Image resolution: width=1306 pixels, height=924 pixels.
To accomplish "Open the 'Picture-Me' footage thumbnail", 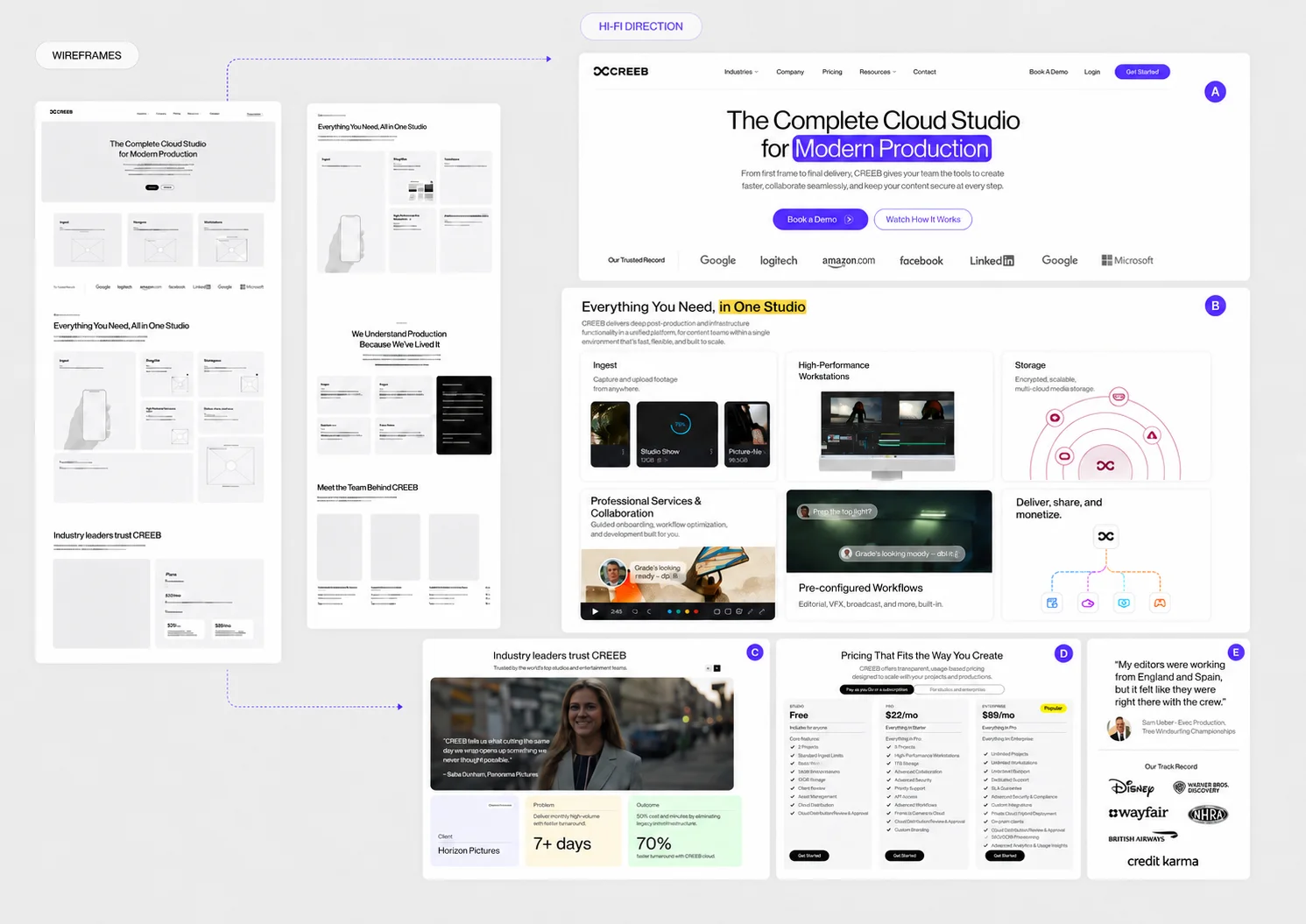I will tap(747, 434).
